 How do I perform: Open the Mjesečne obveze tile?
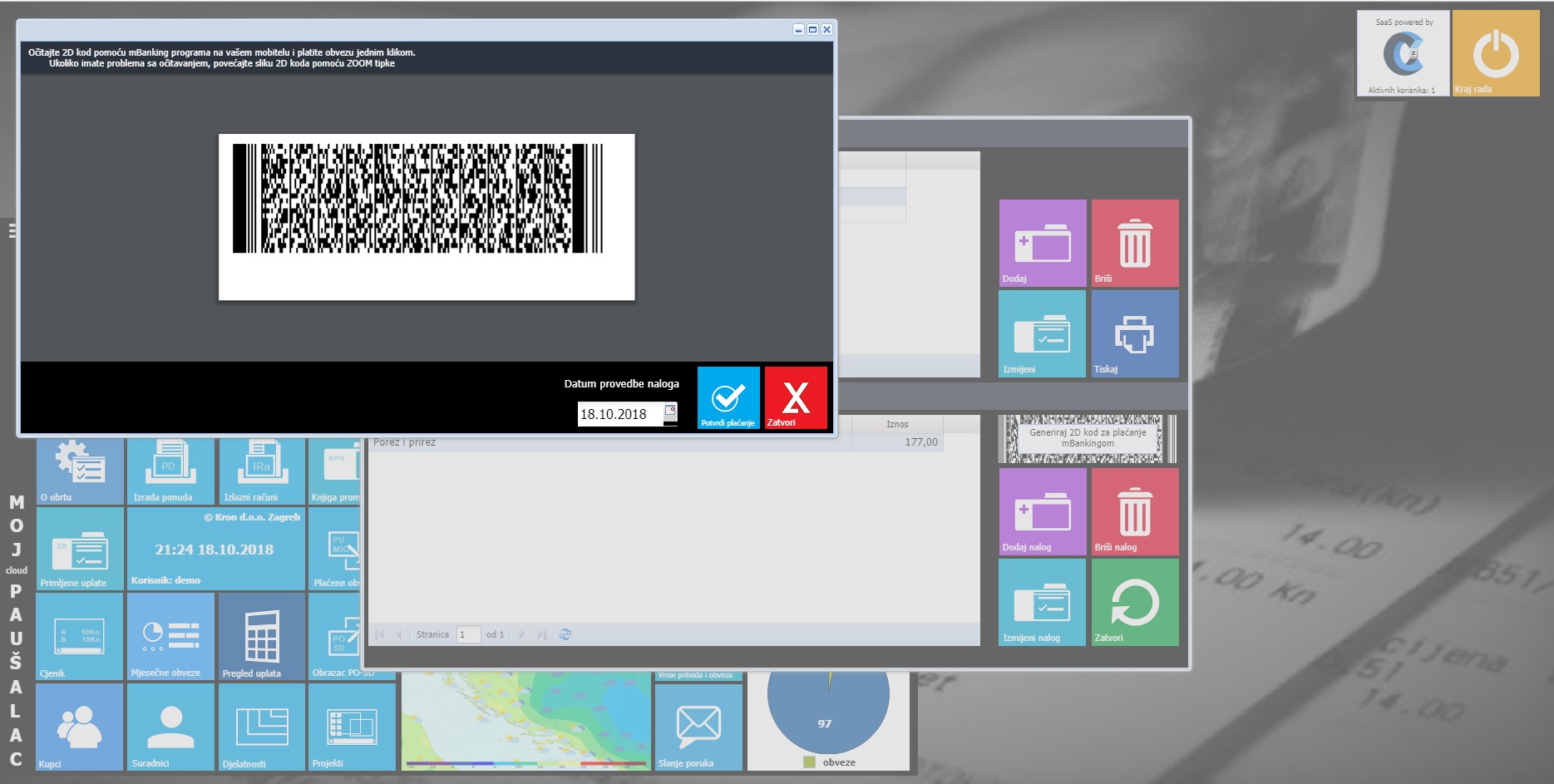pos(170,636)
